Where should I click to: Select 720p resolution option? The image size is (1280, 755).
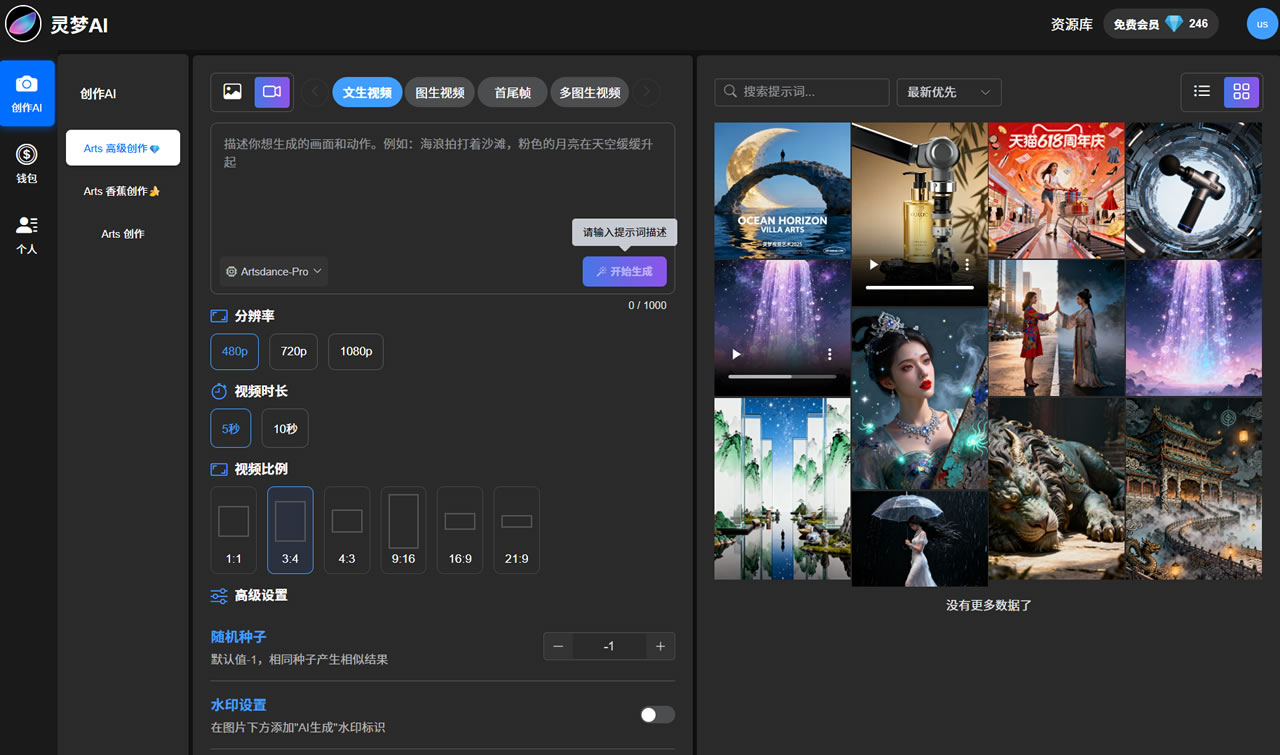tap(293, 352)
